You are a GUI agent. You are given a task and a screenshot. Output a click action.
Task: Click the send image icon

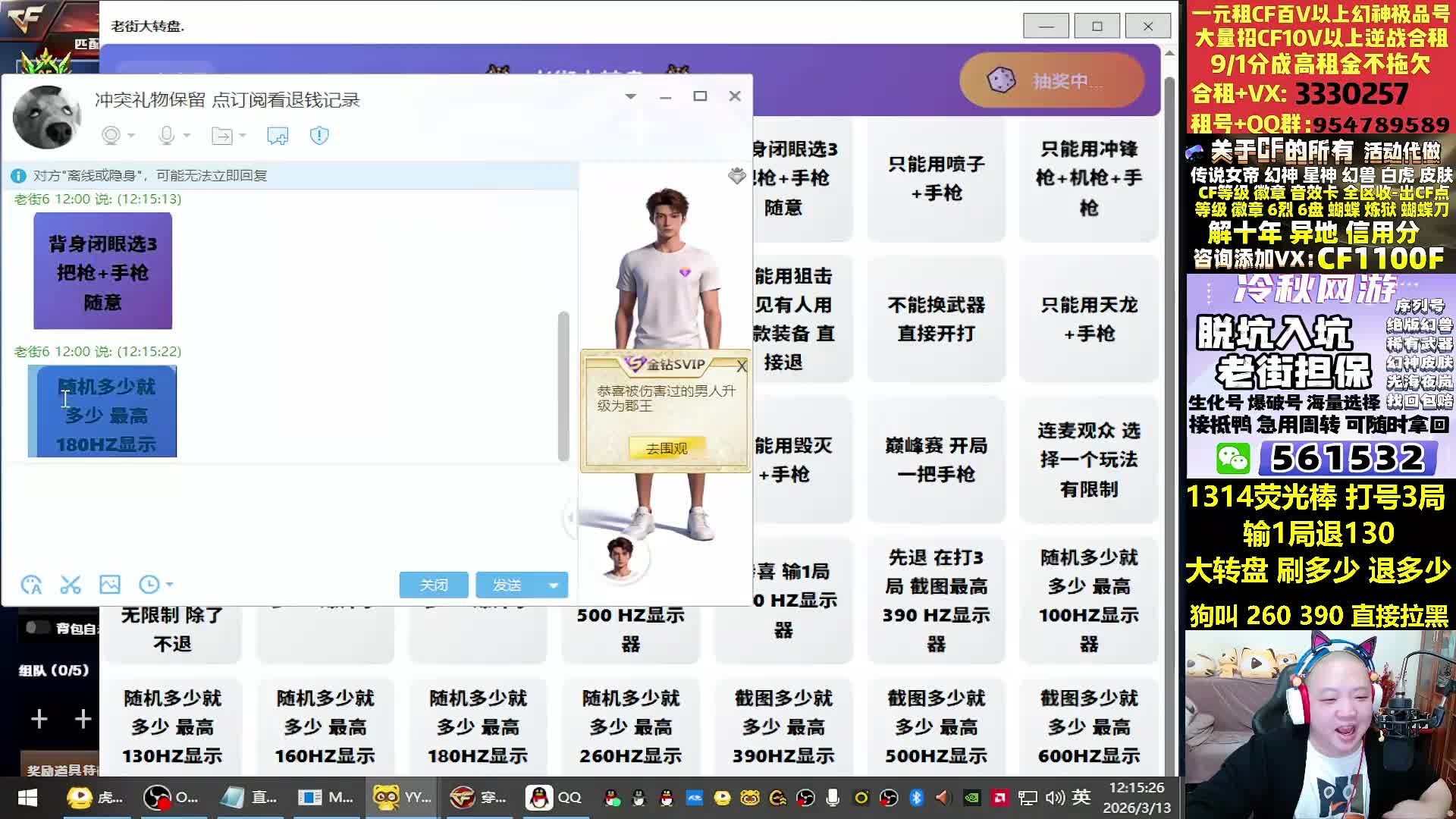tap(110, 585)
